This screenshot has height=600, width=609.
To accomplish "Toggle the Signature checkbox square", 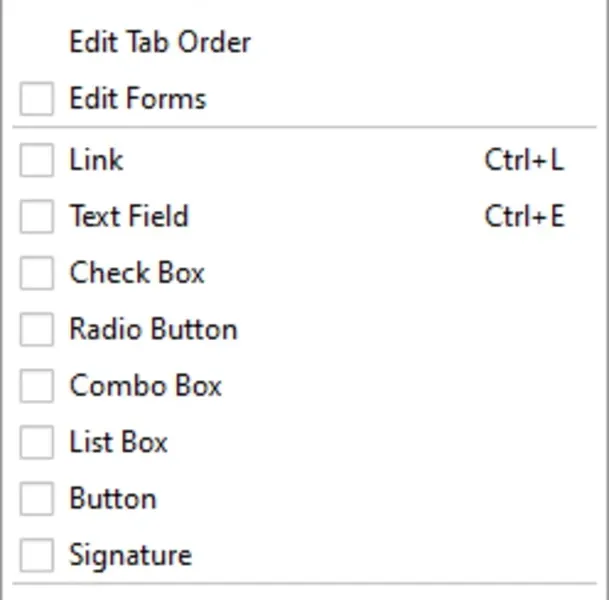I will 37,555.
